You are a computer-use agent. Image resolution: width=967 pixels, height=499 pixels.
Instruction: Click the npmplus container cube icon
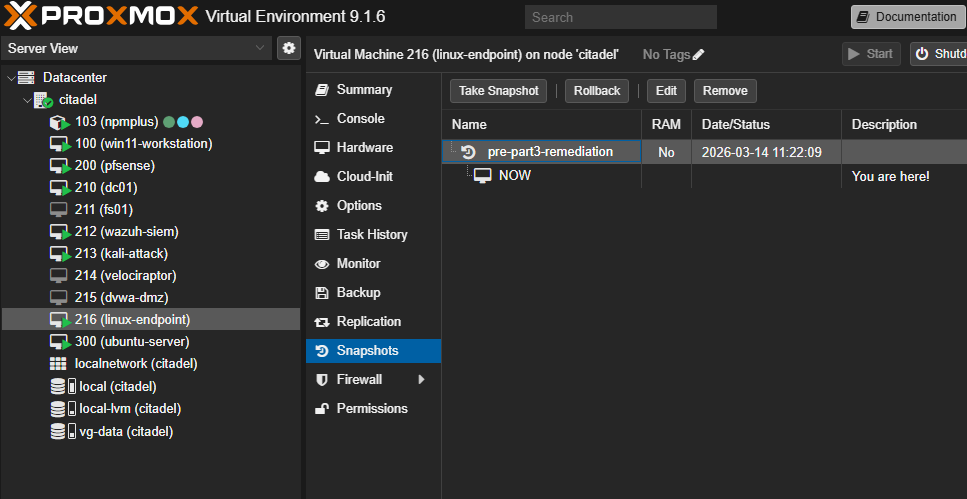point(58,122)
